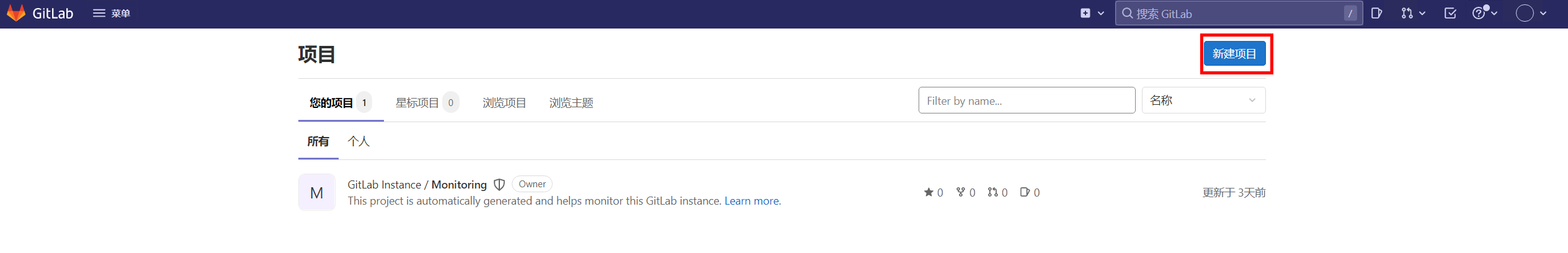Expand the 名称 sort dropdown

pyautogui.click(x=1203, y=100)
